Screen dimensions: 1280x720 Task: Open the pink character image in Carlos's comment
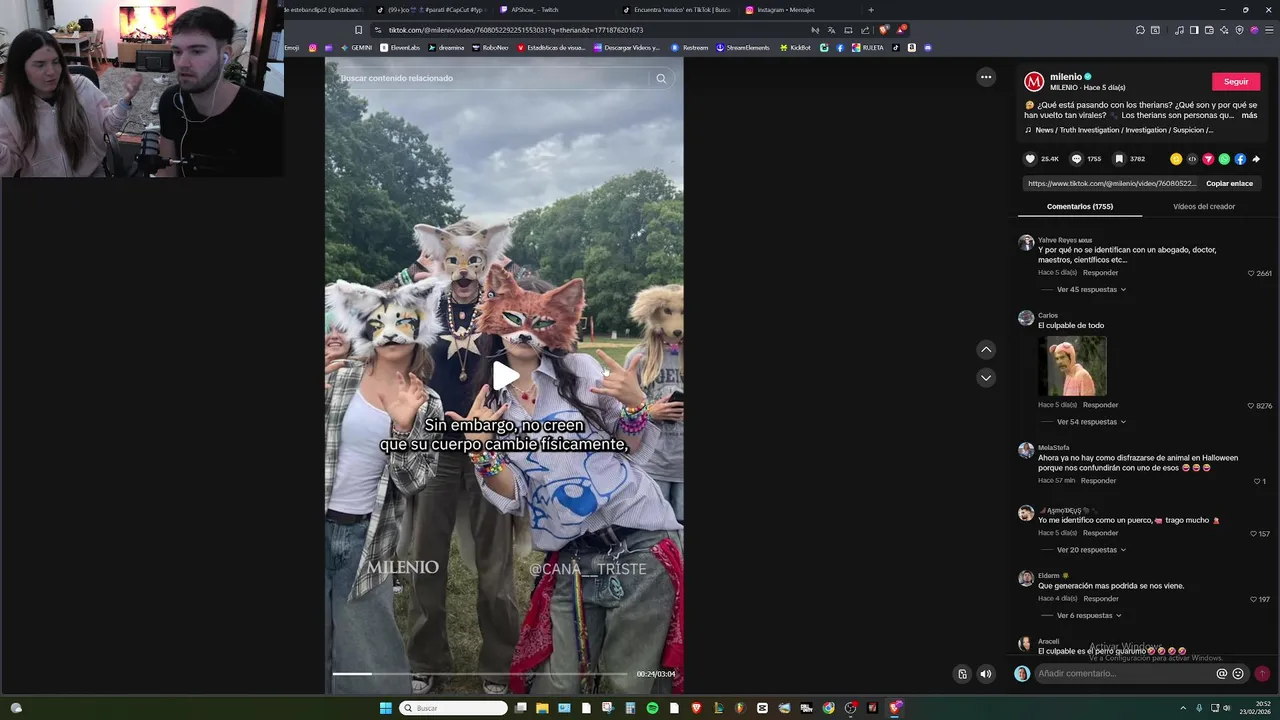pyautogui.click(x=1072, y=366)
